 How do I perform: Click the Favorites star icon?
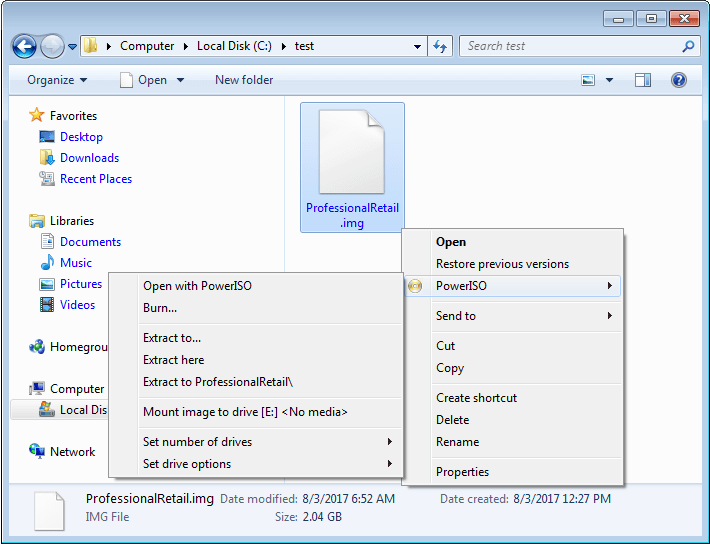click(x=37, y=115)
